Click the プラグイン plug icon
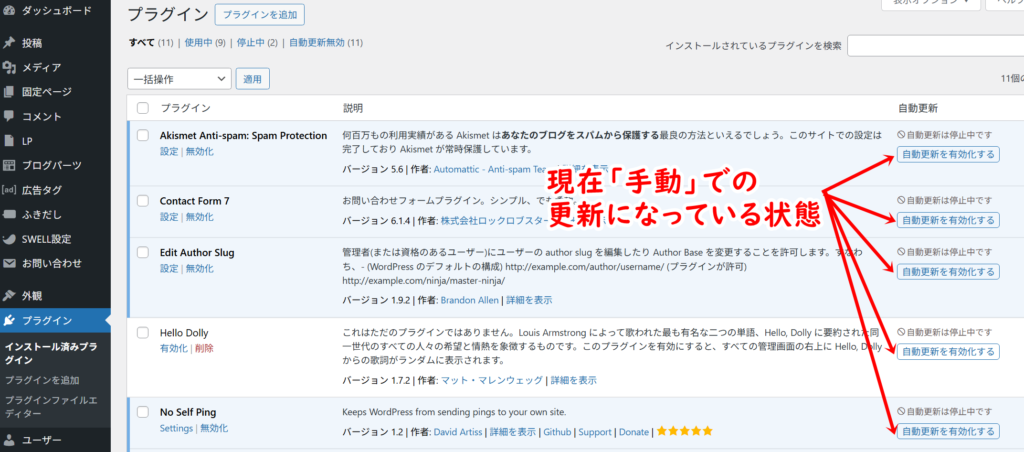The width and height of the screenshot is (1024, 452). click(x=9, y=320)
